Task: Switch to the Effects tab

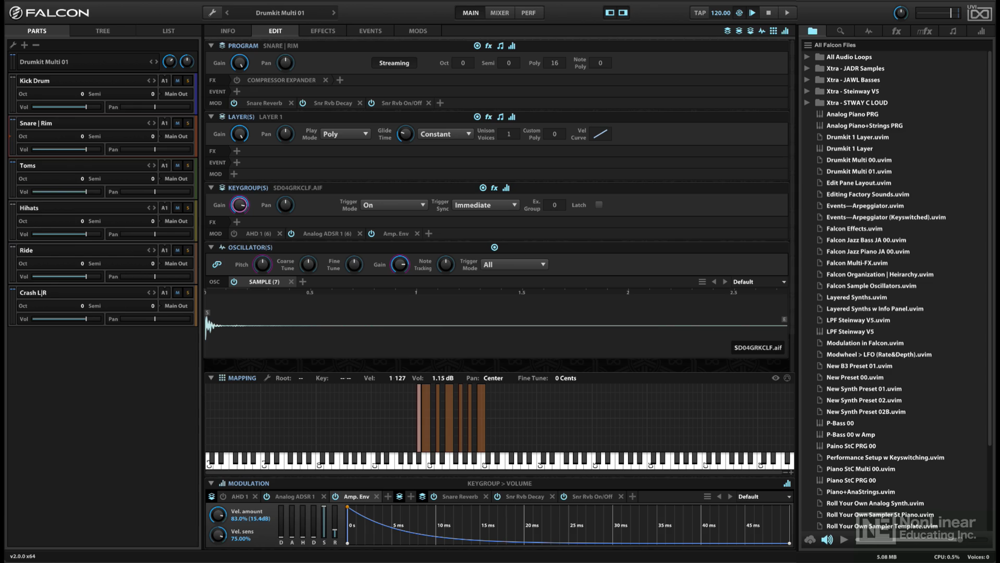Action: click(x=322, y=31)
